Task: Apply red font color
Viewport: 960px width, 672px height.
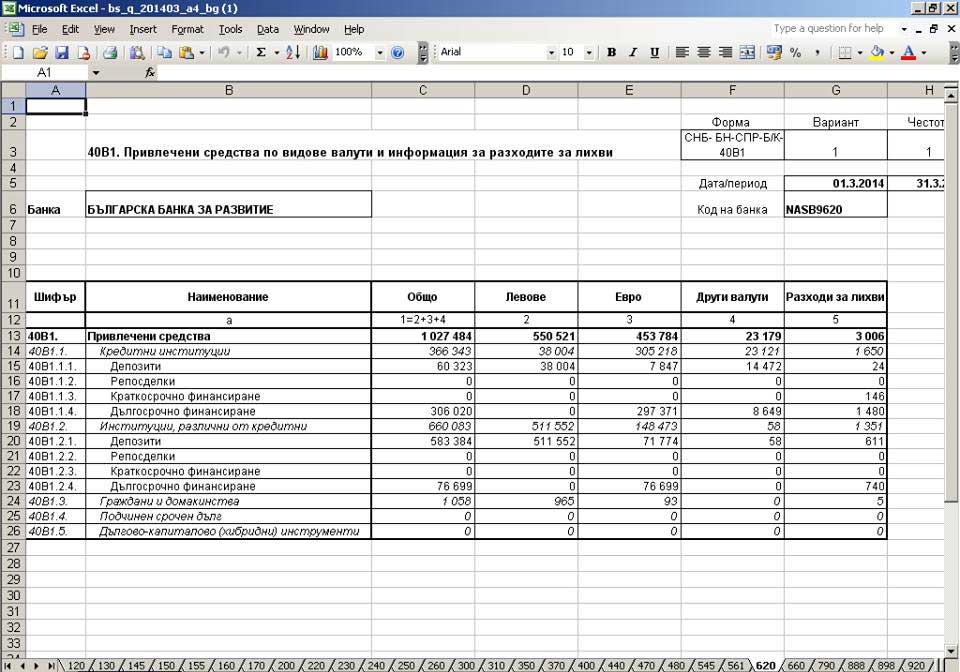Action: [909, 53]
